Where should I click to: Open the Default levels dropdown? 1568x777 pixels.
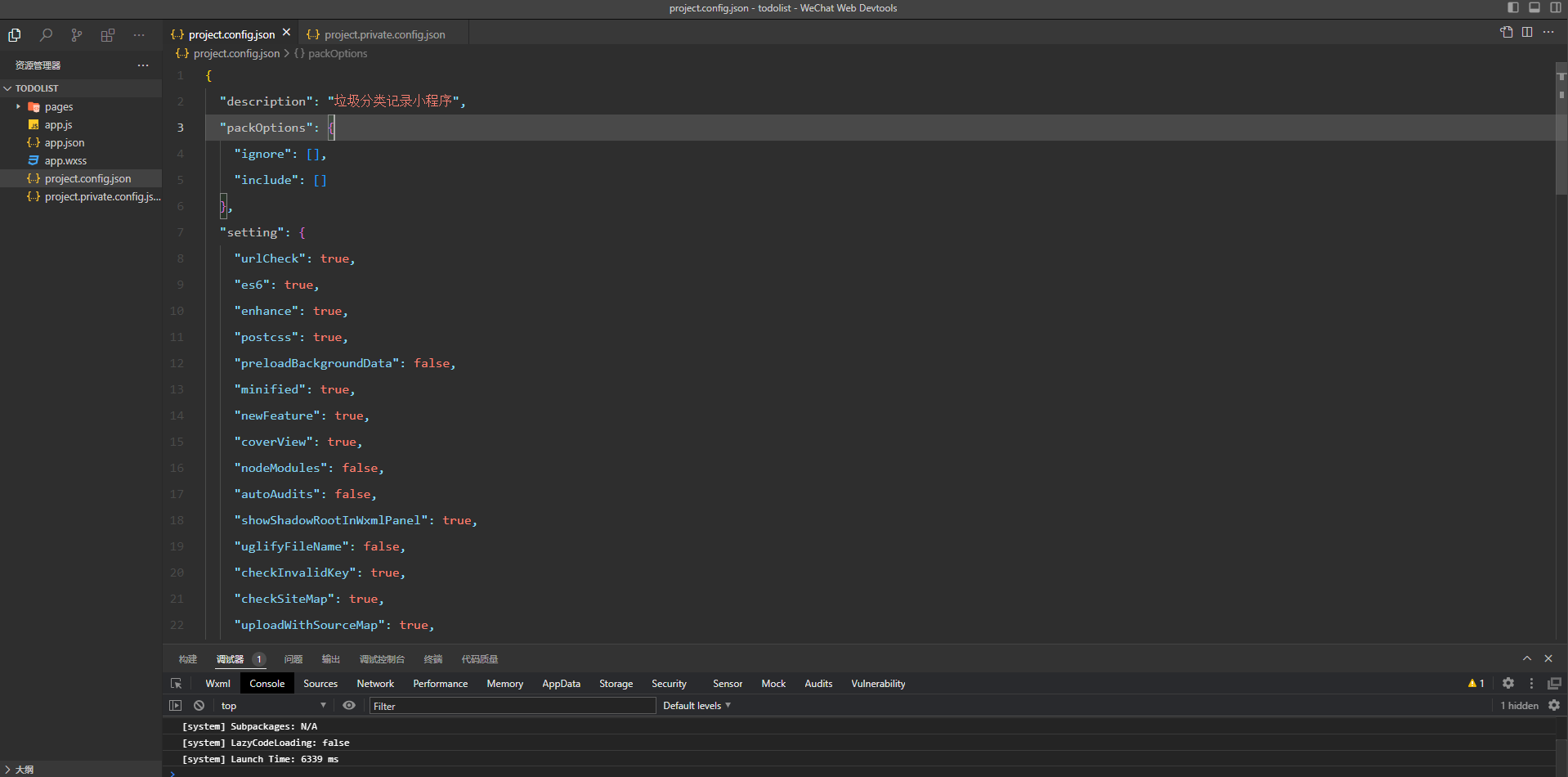[697, 705]
